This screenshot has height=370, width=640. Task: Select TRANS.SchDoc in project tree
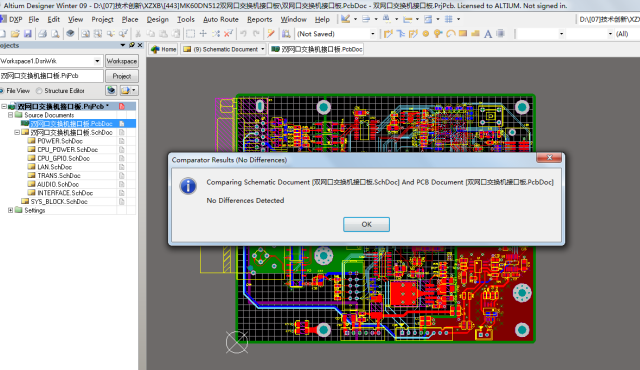[x=59, y=175]
